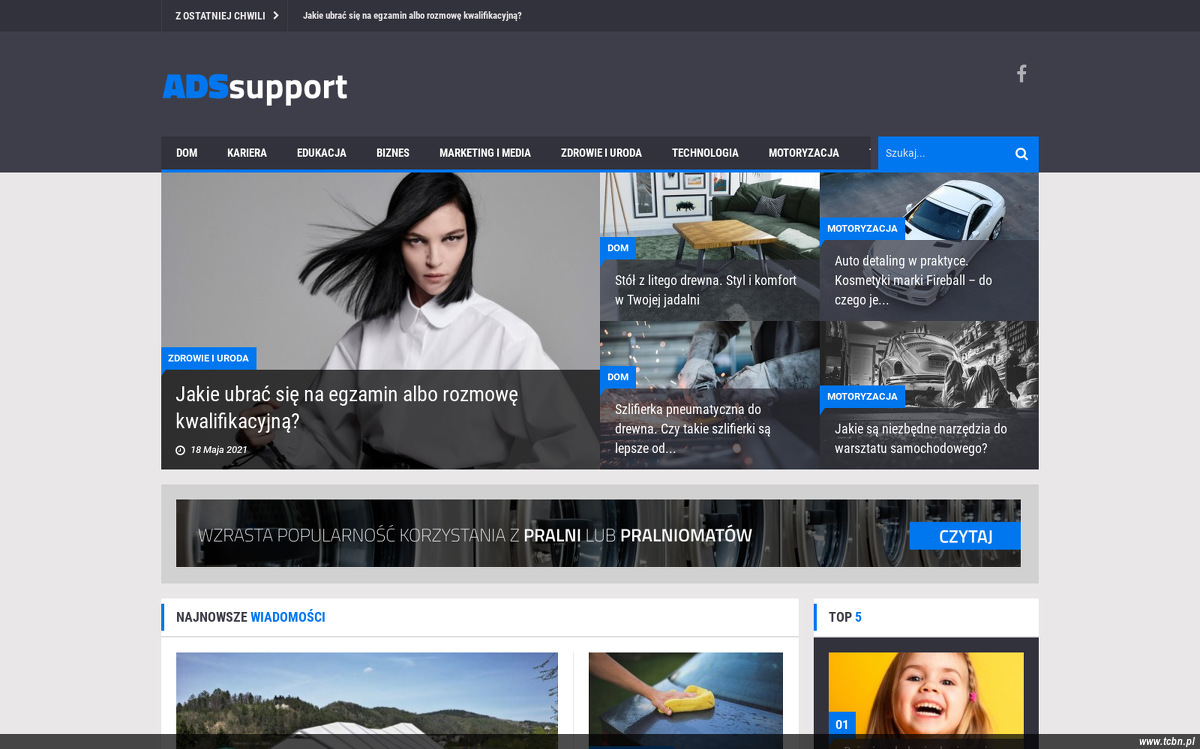Click the 18 Maja 2021 date

point(219,450)
